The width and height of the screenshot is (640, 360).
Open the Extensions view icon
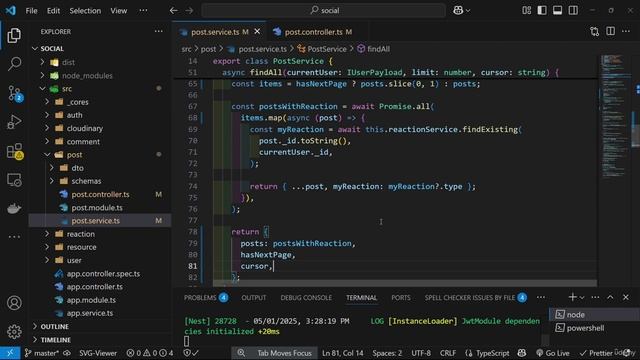15,151
